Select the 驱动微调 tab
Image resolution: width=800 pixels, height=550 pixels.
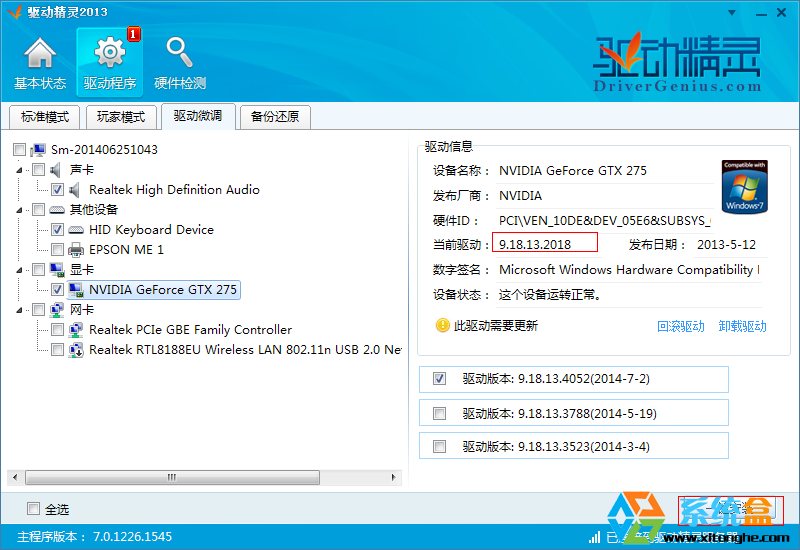[198, 116]
